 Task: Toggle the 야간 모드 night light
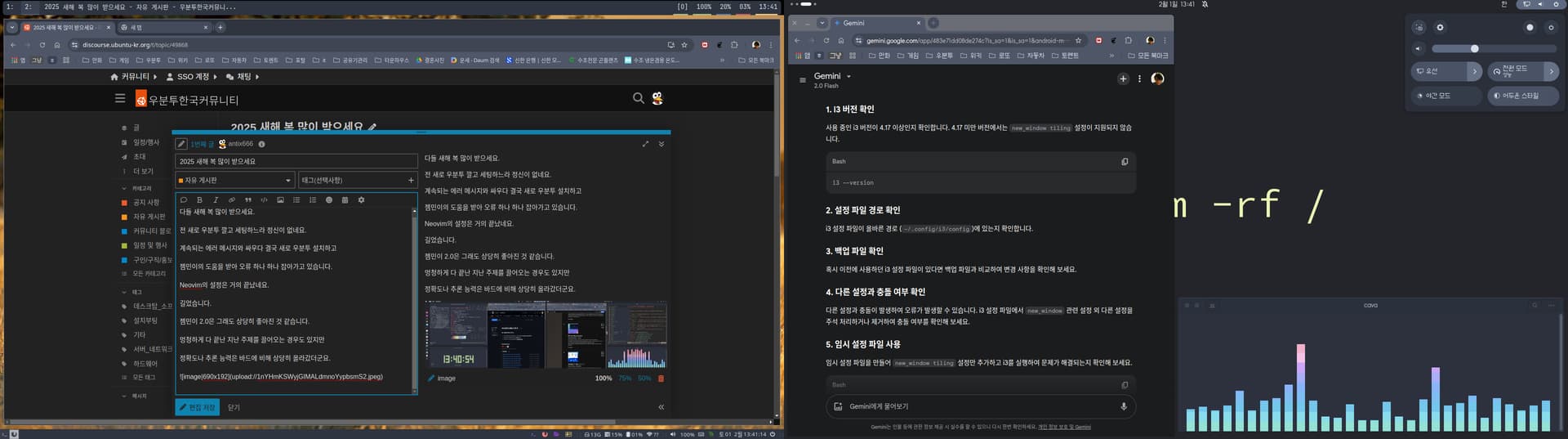point(1447,96)
